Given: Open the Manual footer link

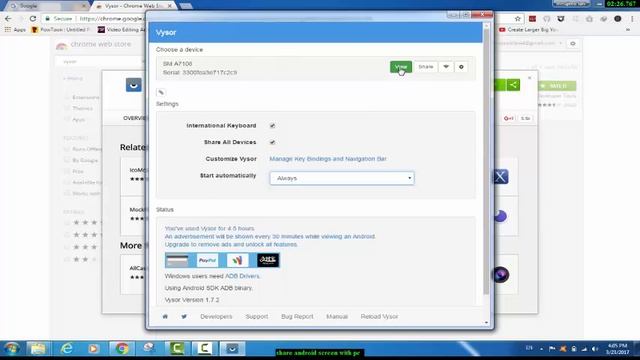Looking at the screenshot, I should click(337, 316).
